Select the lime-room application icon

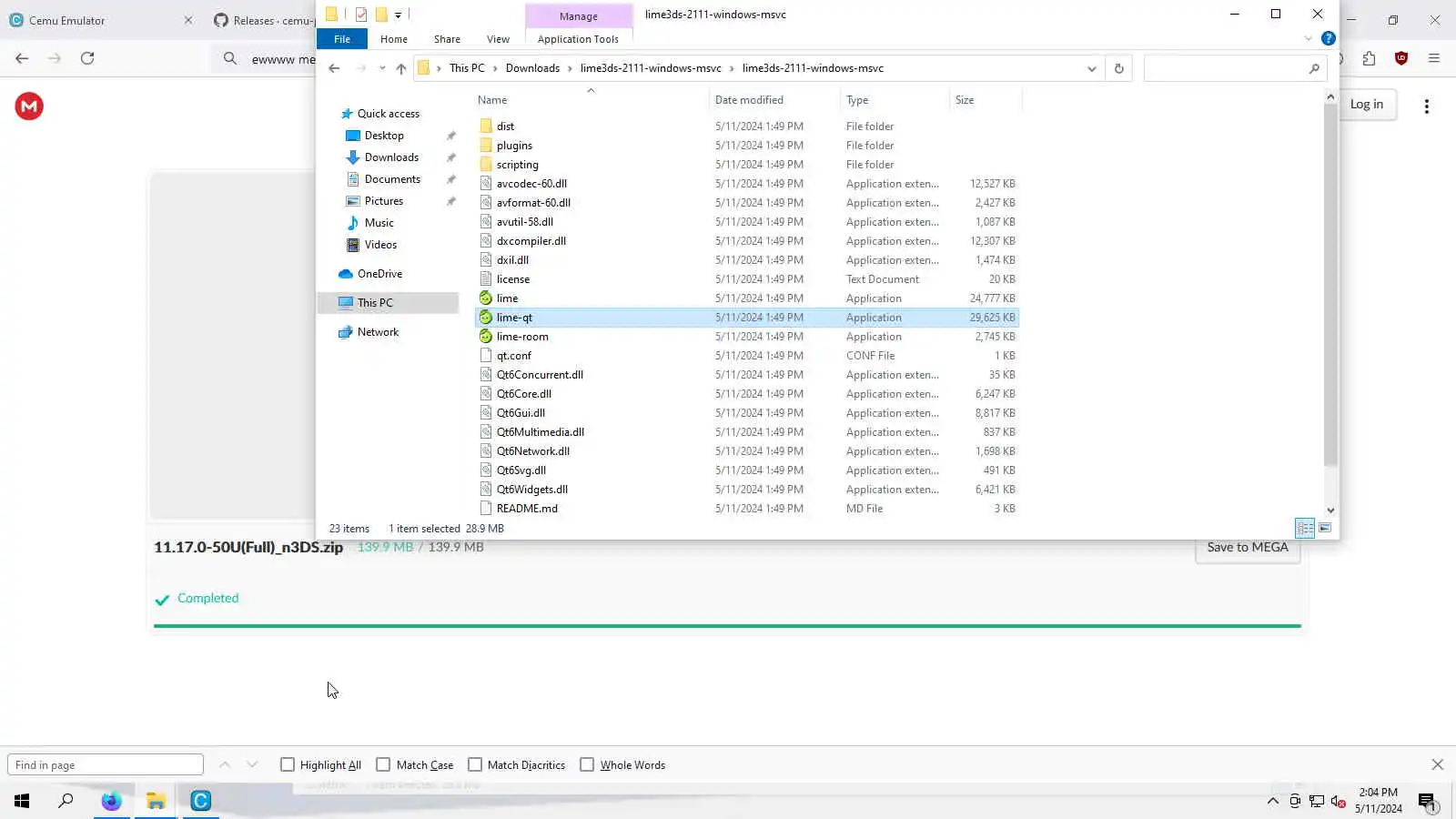(486, 337)
